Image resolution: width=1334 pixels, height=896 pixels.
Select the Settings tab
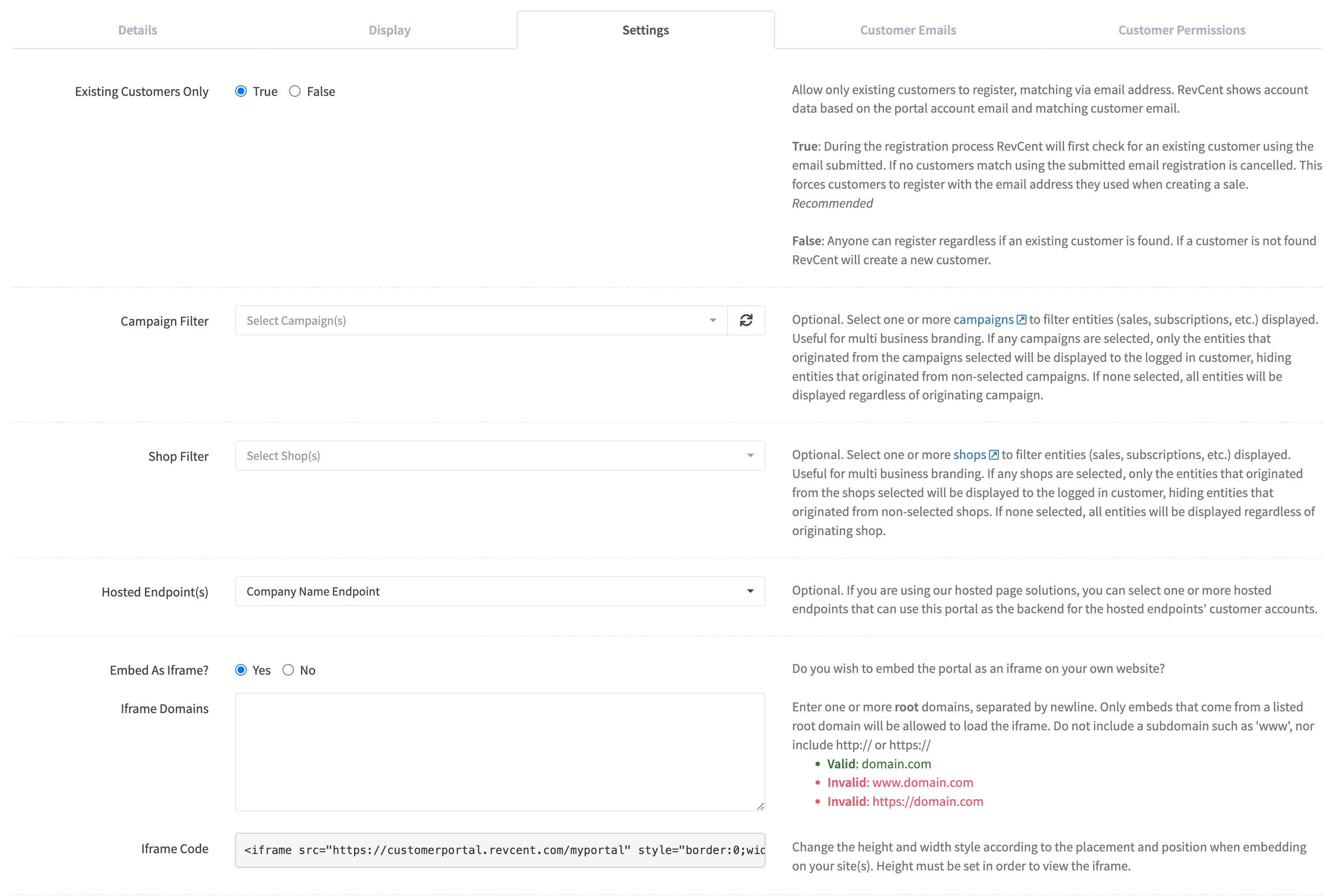pos(646,30)
